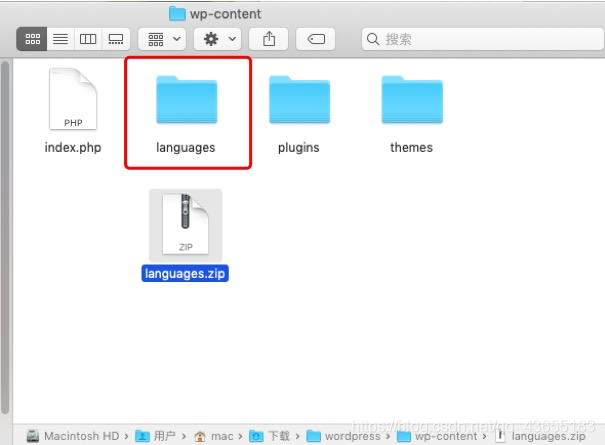
Task: Click the highlighted languages.zip name label
Action: tap(185, 273)
